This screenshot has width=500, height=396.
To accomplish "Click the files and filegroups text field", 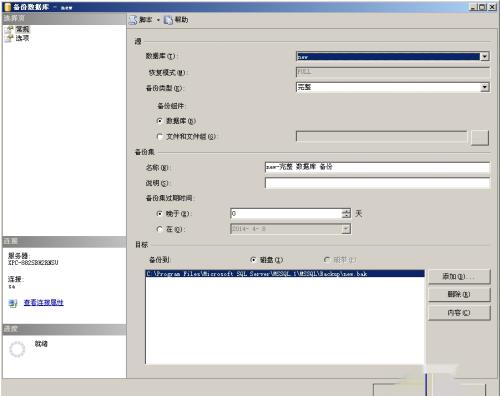I will 382,136.
